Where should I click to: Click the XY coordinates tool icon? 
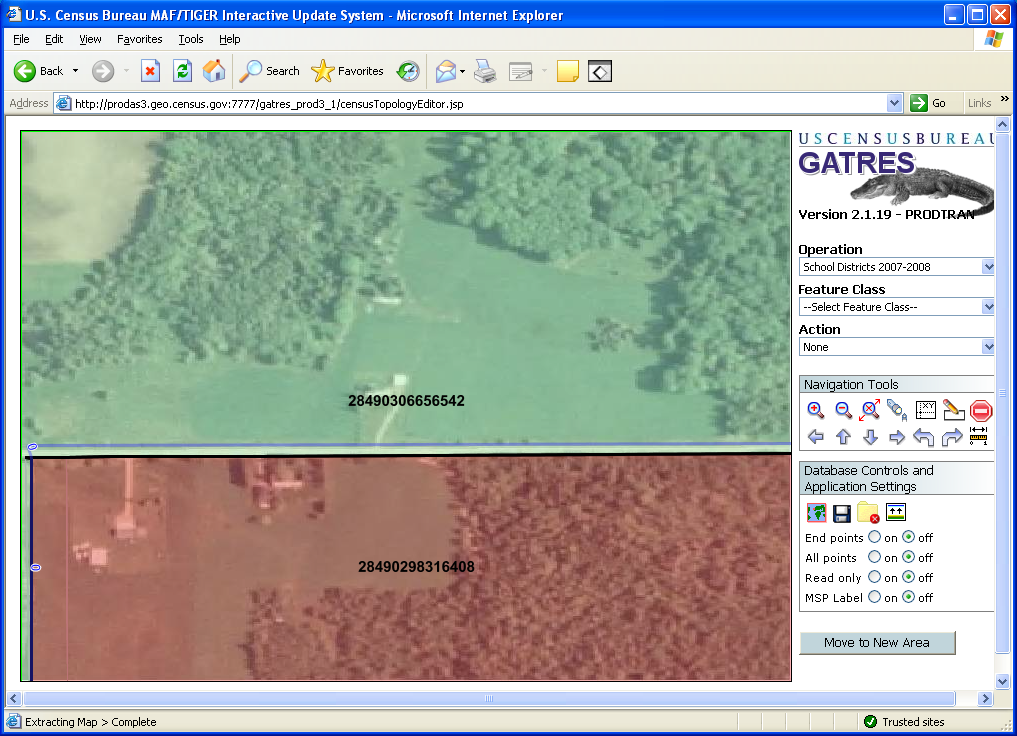tap(925, 410)
